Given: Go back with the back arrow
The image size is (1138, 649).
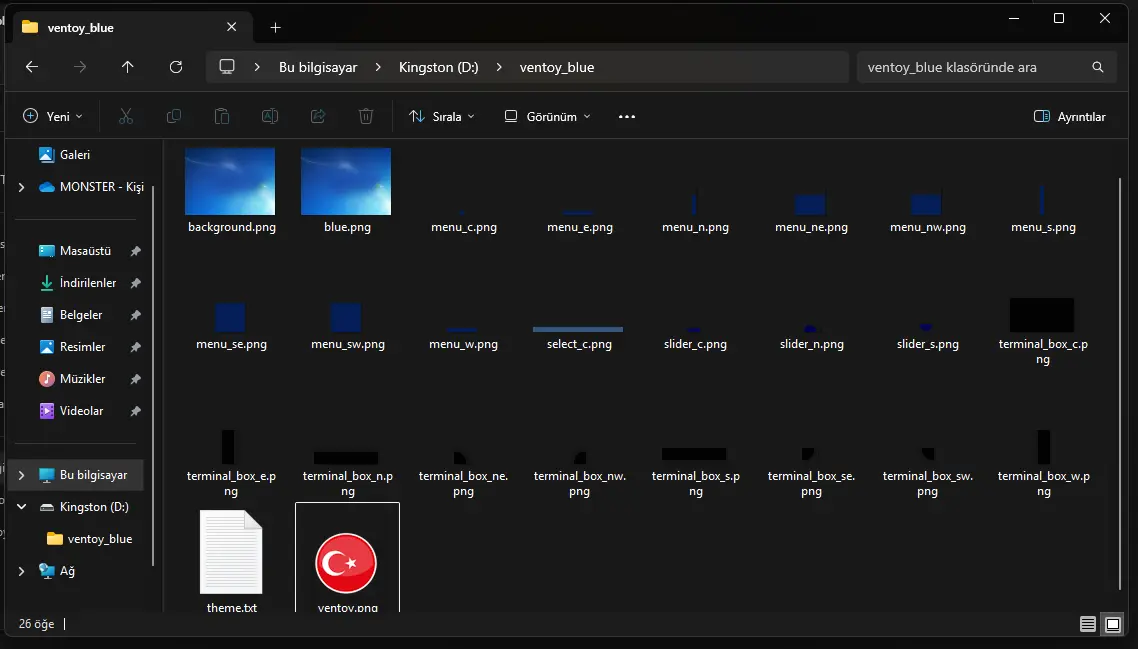Looking at the screenshot, I should pyautogui.click(x=32, y=67).
